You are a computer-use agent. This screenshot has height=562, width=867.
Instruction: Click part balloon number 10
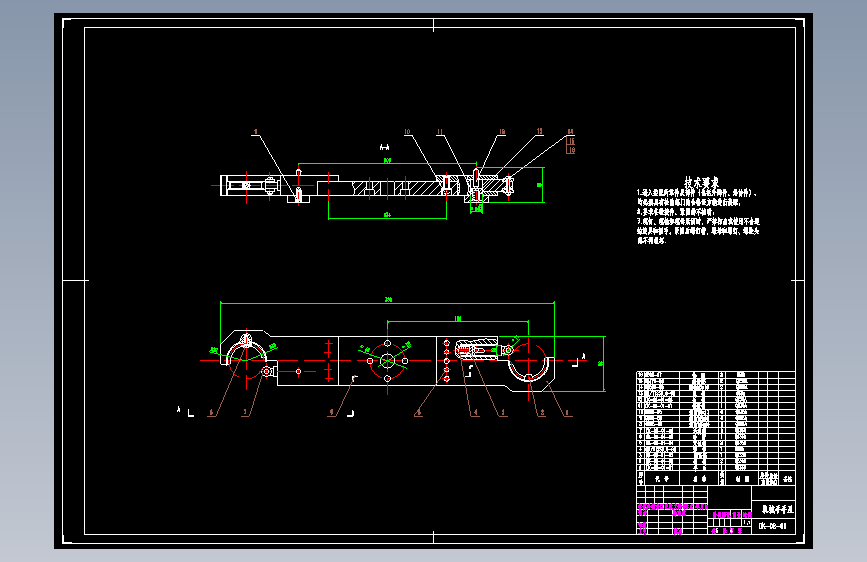[408, 132]
